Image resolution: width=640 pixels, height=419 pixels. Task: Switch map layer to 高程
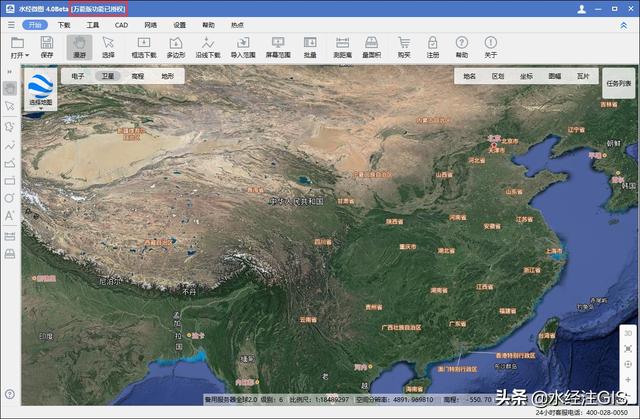tap(138, 76)
